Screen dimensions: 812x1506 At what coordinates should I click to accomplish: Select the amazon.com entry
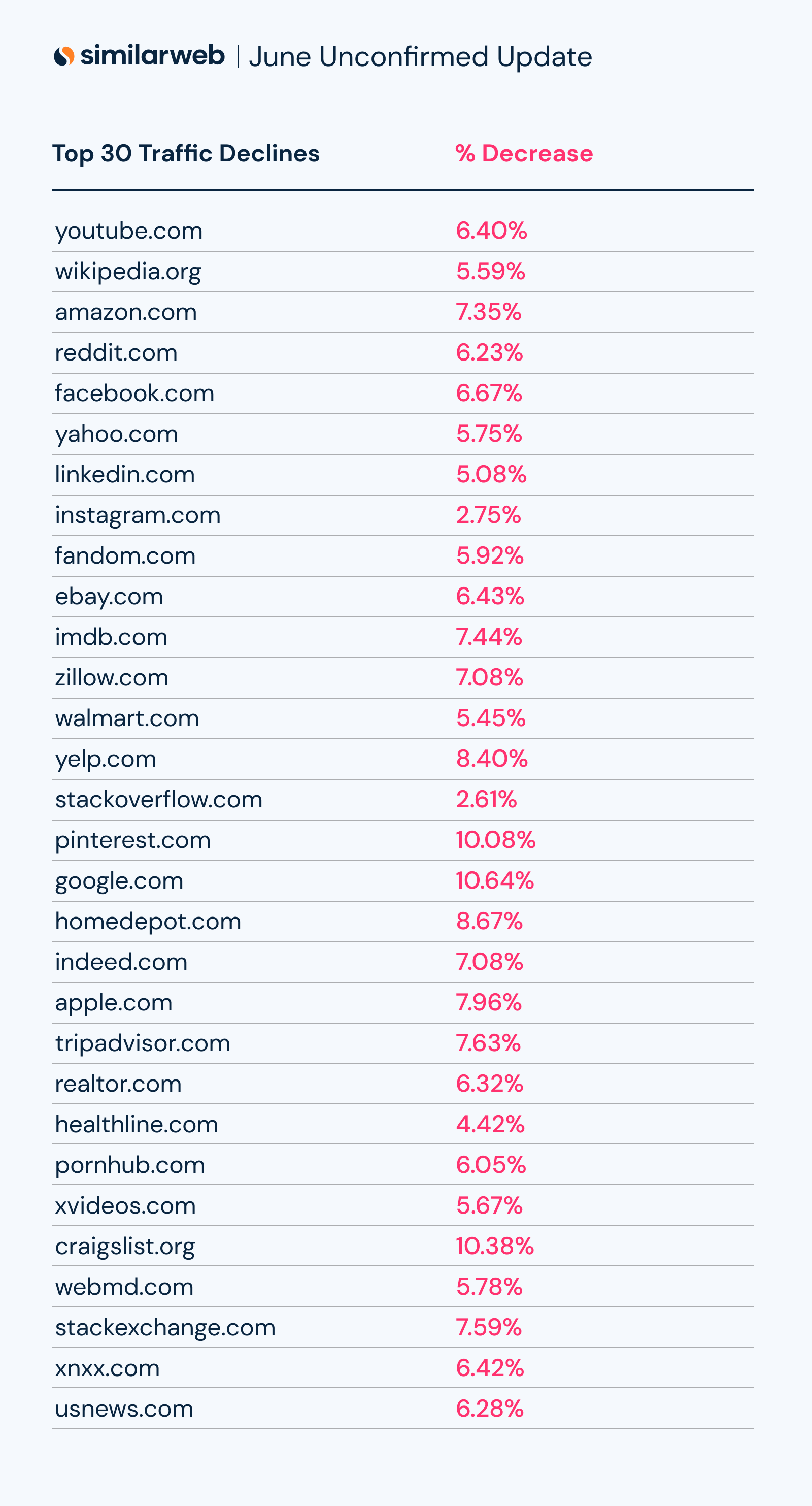(125, 312)
